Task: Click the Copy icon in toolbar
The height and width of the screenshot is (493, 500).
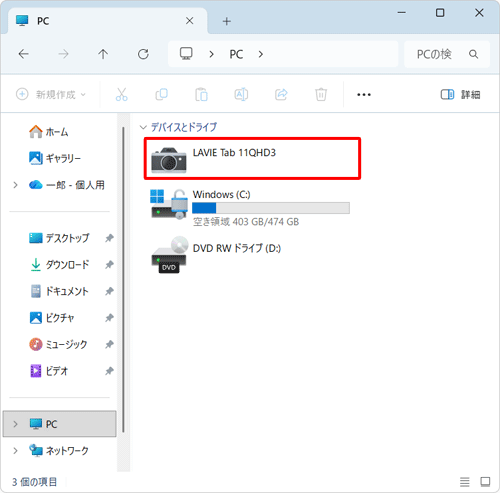Action: pos(162,94)
